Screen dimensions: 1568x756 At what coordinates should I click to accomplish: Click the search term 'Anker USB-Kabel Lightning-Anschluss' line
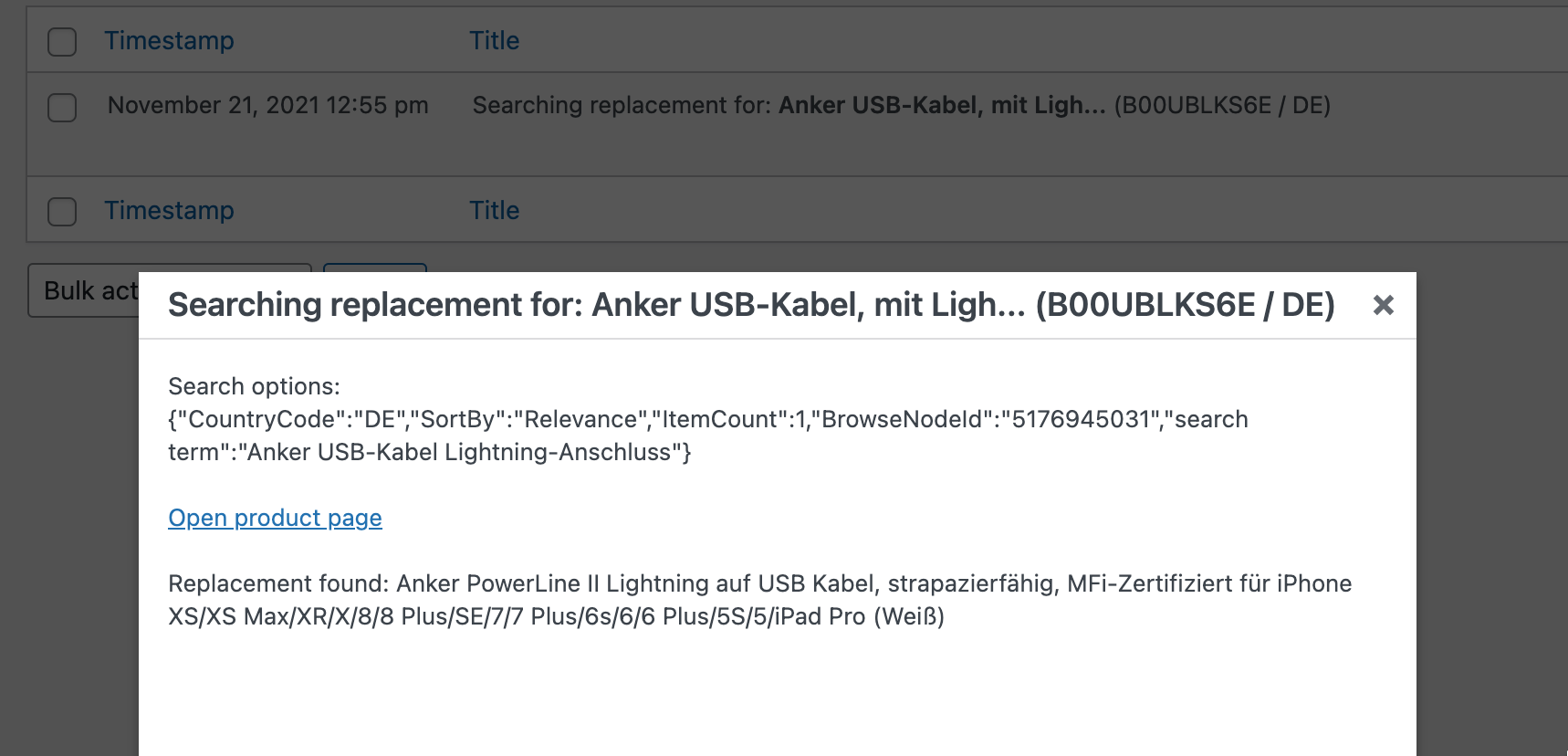coord(429,452)
